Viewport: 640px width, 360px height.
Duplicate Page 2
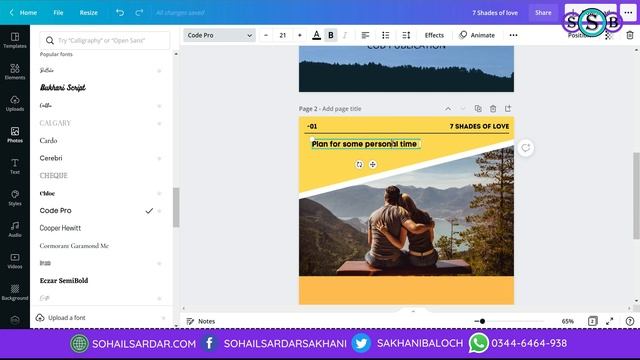point(478,109)
